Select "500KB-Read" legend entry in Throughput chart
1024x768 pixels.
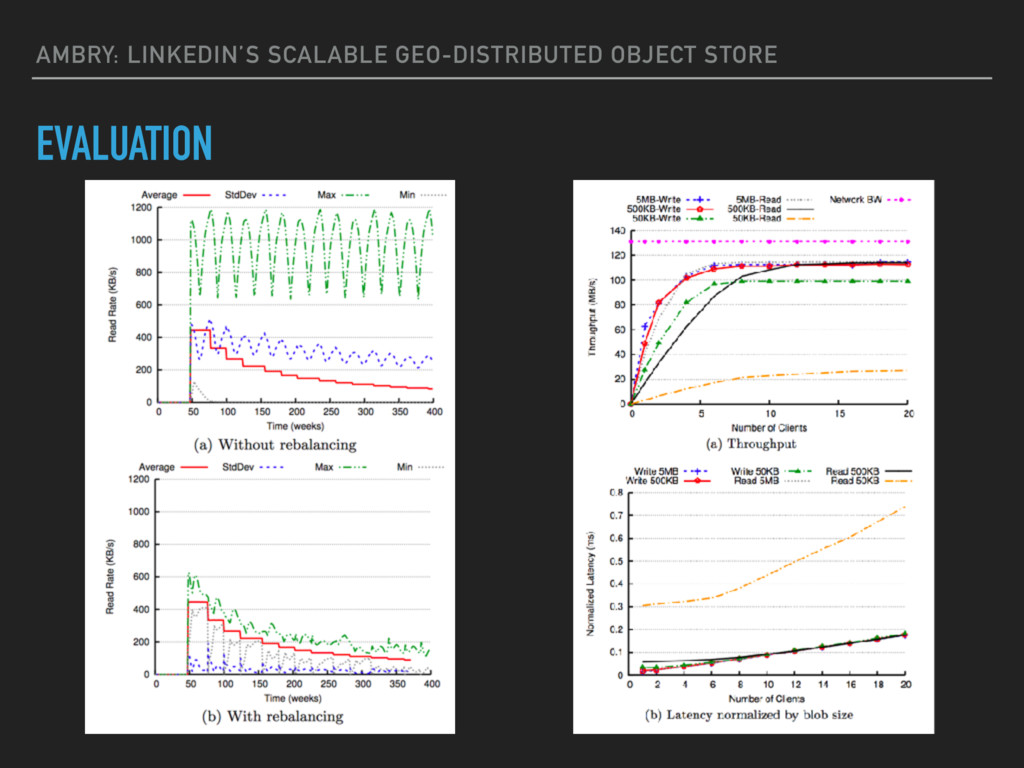point(754,209)
